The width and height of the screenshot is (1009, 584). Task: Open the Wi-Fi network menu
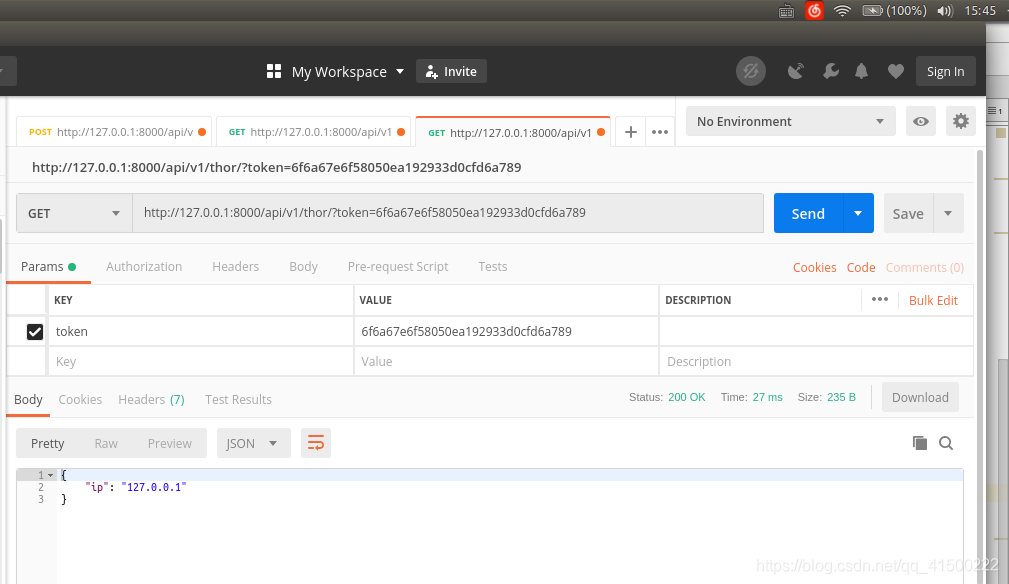coord(842,10)
